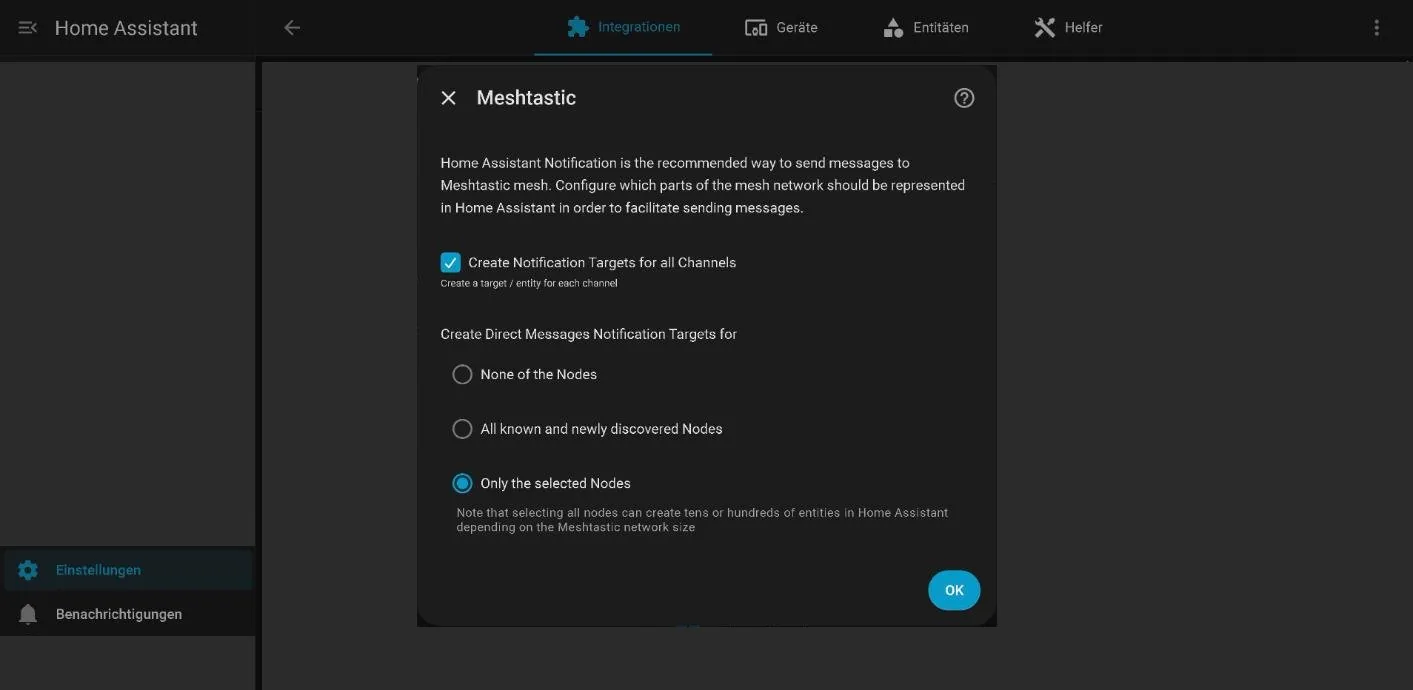Click the Helfer tools icon

pyautogui.click(x=1045, y=28)
